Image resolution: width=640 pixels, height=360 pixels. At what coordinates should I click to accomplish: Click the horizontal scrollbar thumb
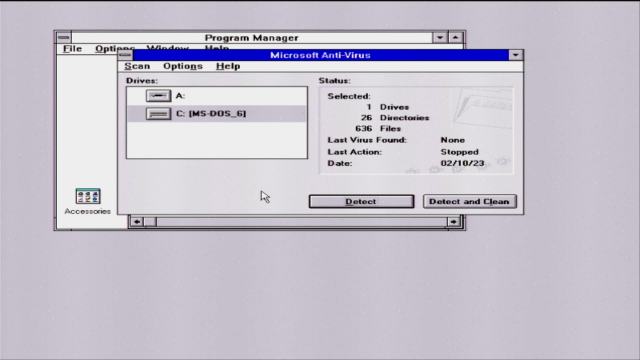coord(150,222)
